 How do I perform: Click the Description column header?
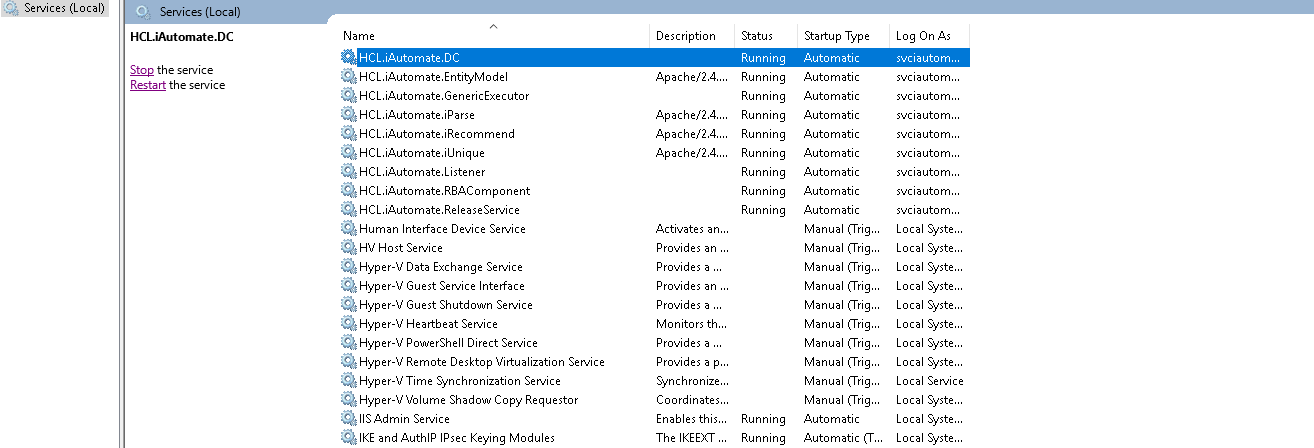[x=685, y=36]
